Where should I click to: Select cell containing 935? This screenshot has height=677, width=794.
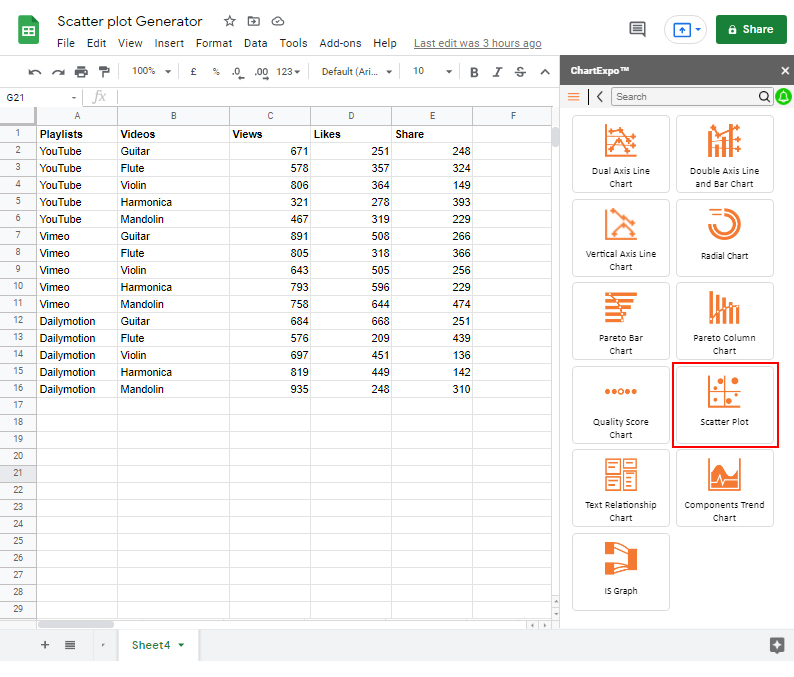click(270, 389)
